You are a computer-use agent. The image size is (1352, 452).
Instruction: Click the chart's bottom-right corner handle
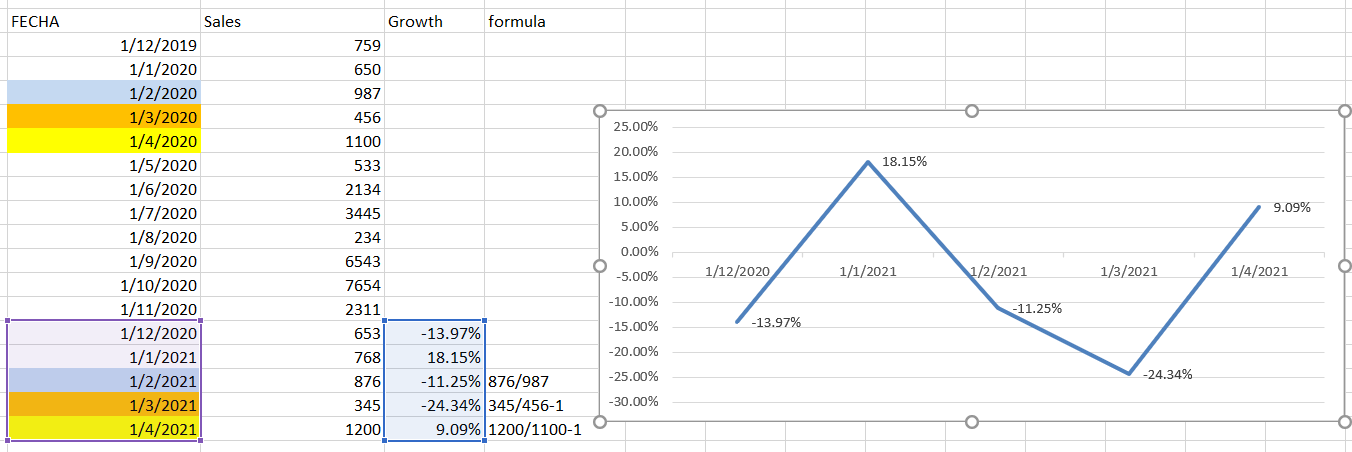coord(1343,421)
